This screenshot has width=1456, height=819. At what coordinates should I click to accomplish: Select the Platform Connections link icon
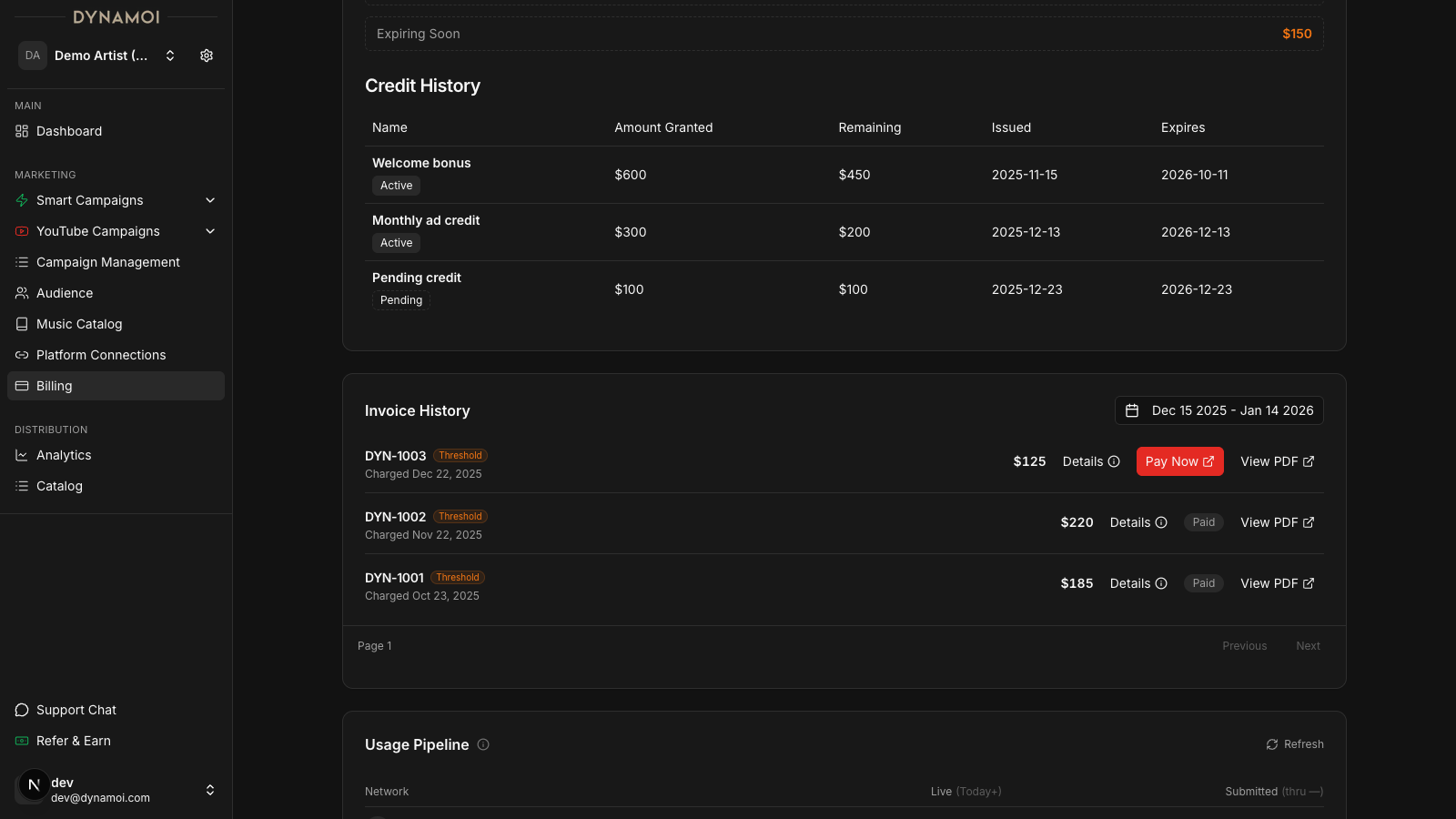(22, 355)
